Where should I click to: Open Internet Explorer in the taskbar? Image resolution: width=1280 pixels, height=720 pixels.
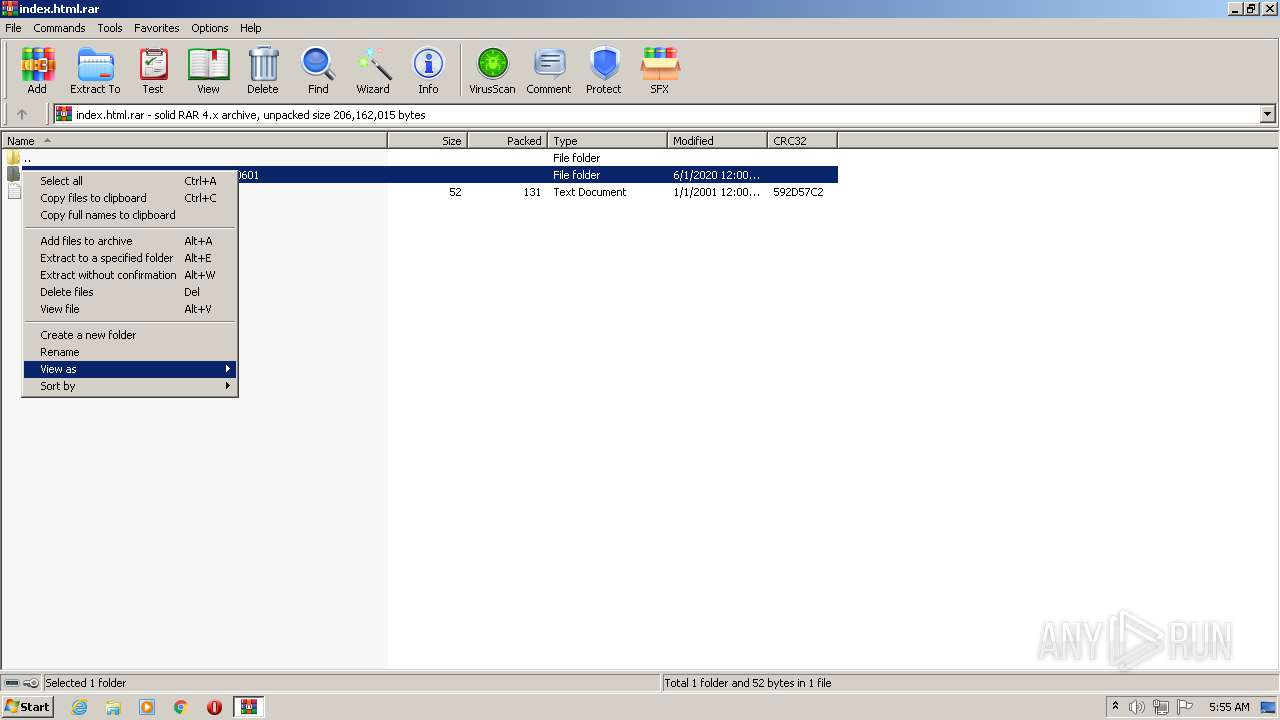[x=79, y=707]
